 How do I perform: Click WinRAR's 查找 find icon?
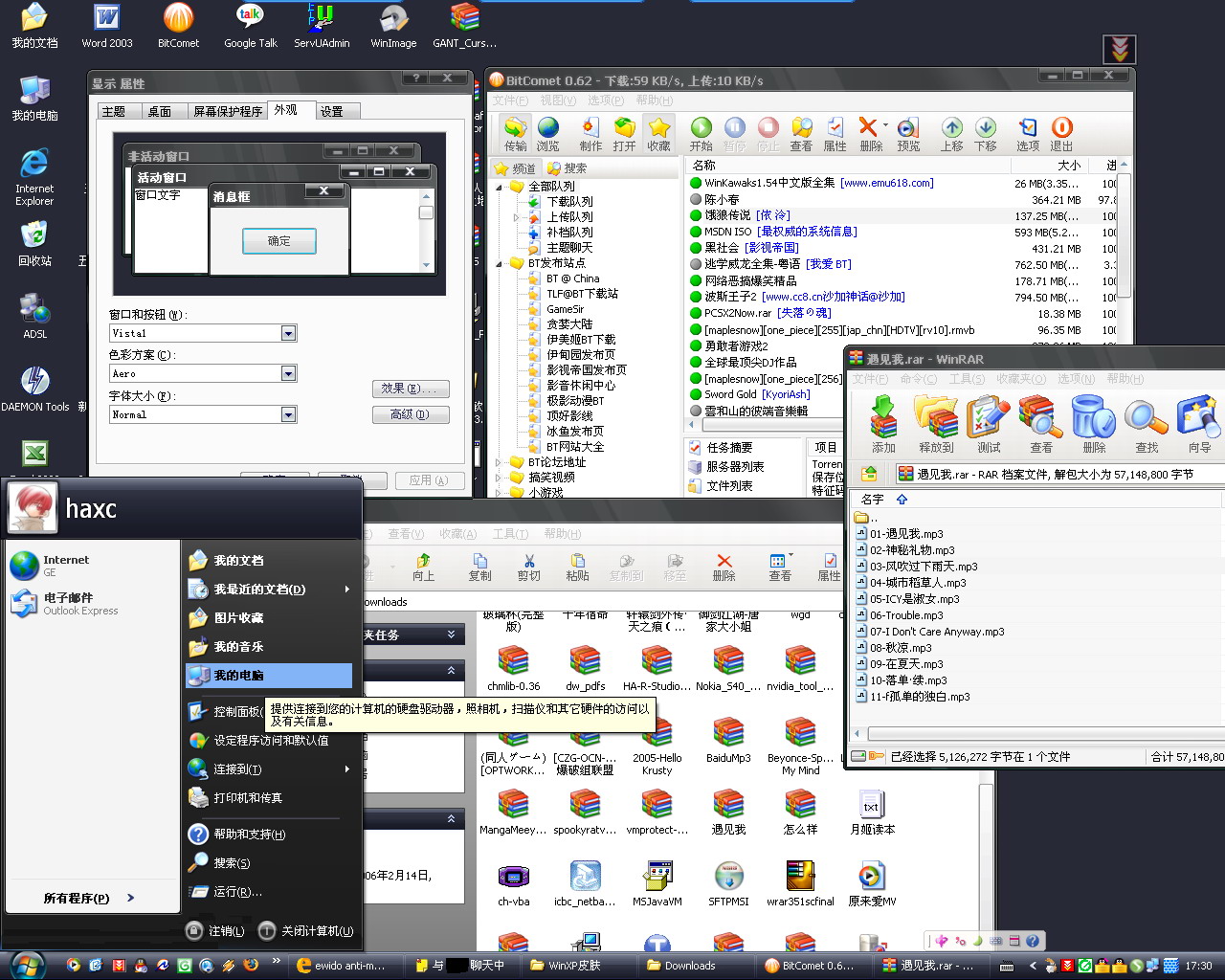click(1147, 425)
